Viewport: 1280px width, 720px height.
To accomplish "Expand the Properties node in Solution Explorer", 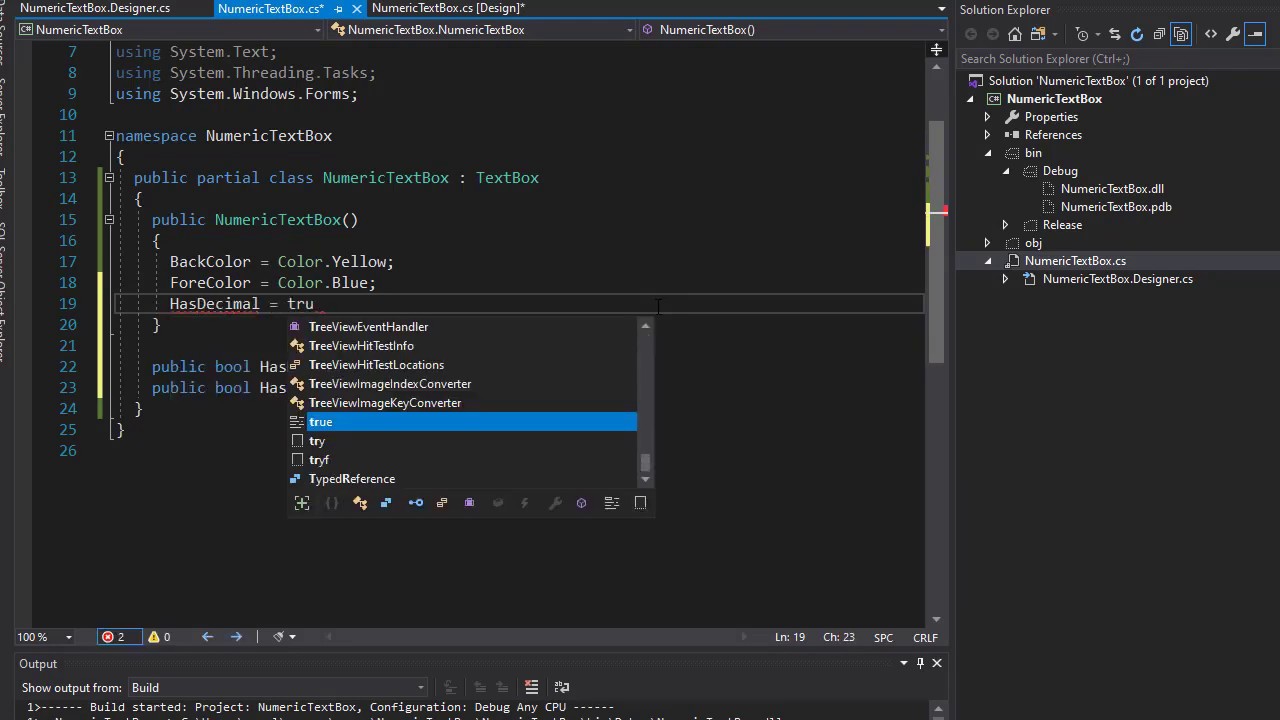I will (987, 117).
